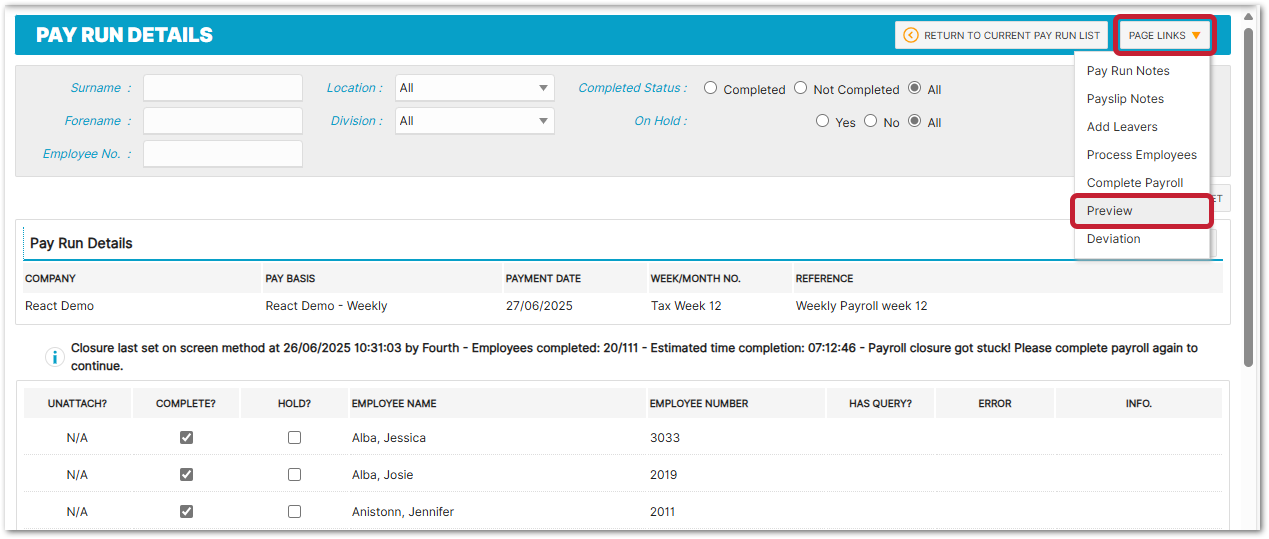Image resolution: width=1269 pixels, height=539 pixels.
Task: Select the Completed status radio button
Action: [710, 88]
